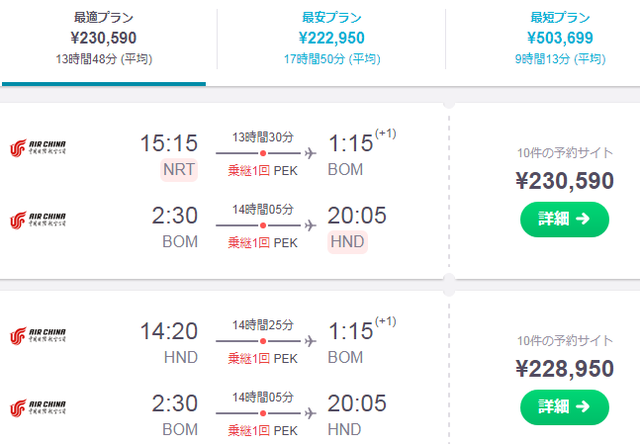Click airplane icon on 13時間30分 route line
Viewport: 640px width, 444px height.
310,153
